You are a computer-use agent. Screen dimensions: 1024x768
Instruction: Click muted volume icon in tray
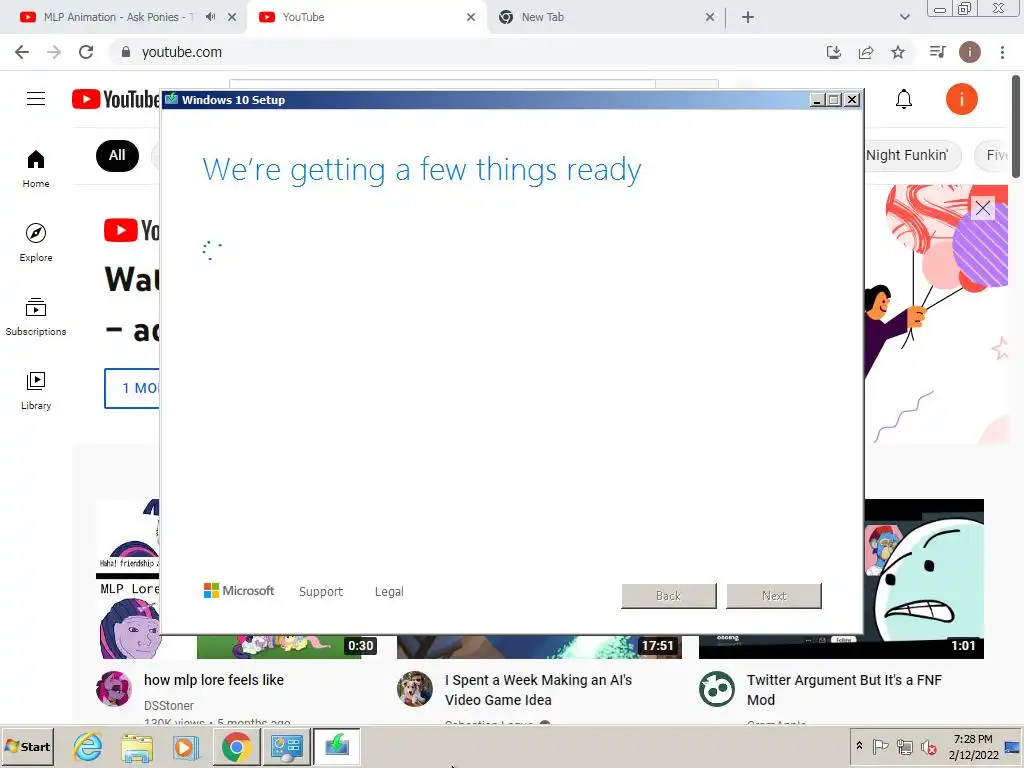(929, 746)
